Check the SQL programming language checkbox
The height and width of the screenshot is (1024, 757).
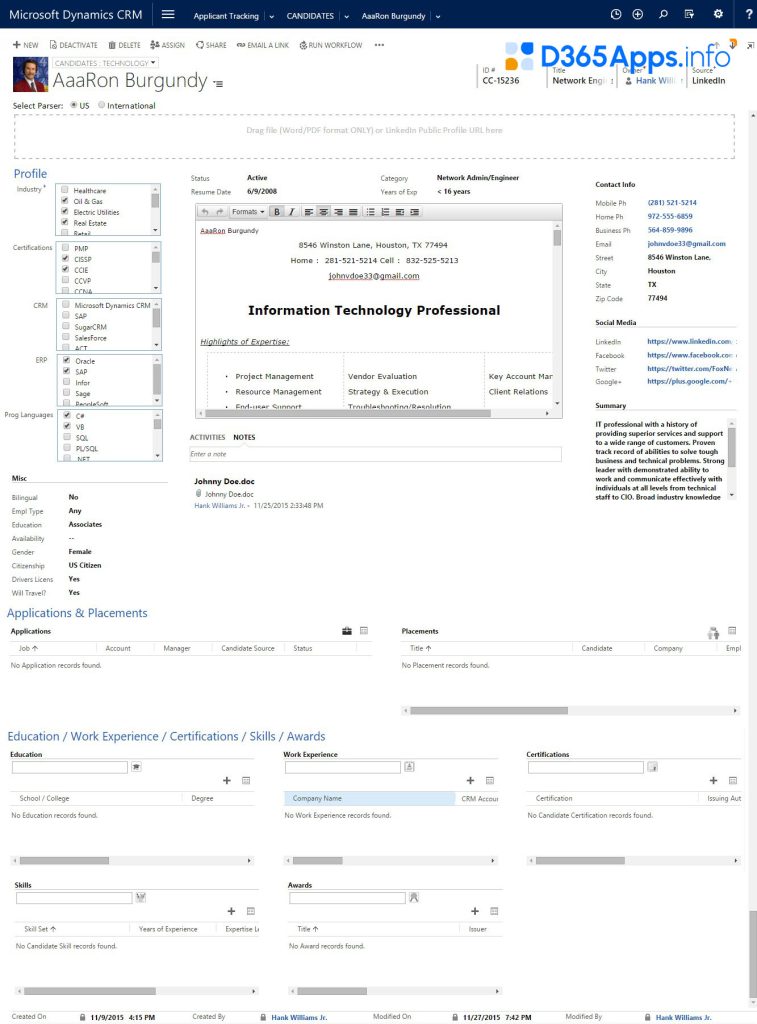tap(67, 438)
